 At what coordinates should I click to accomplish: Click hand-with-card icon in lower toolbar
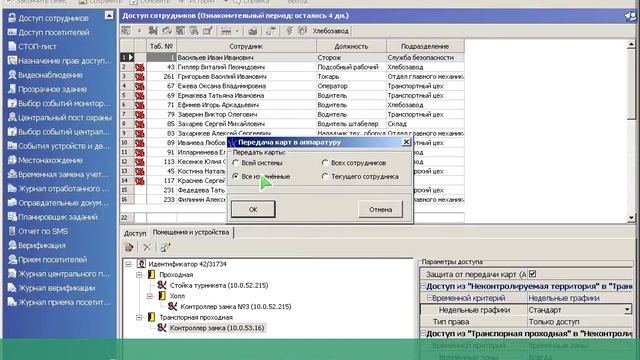point(129,247)
